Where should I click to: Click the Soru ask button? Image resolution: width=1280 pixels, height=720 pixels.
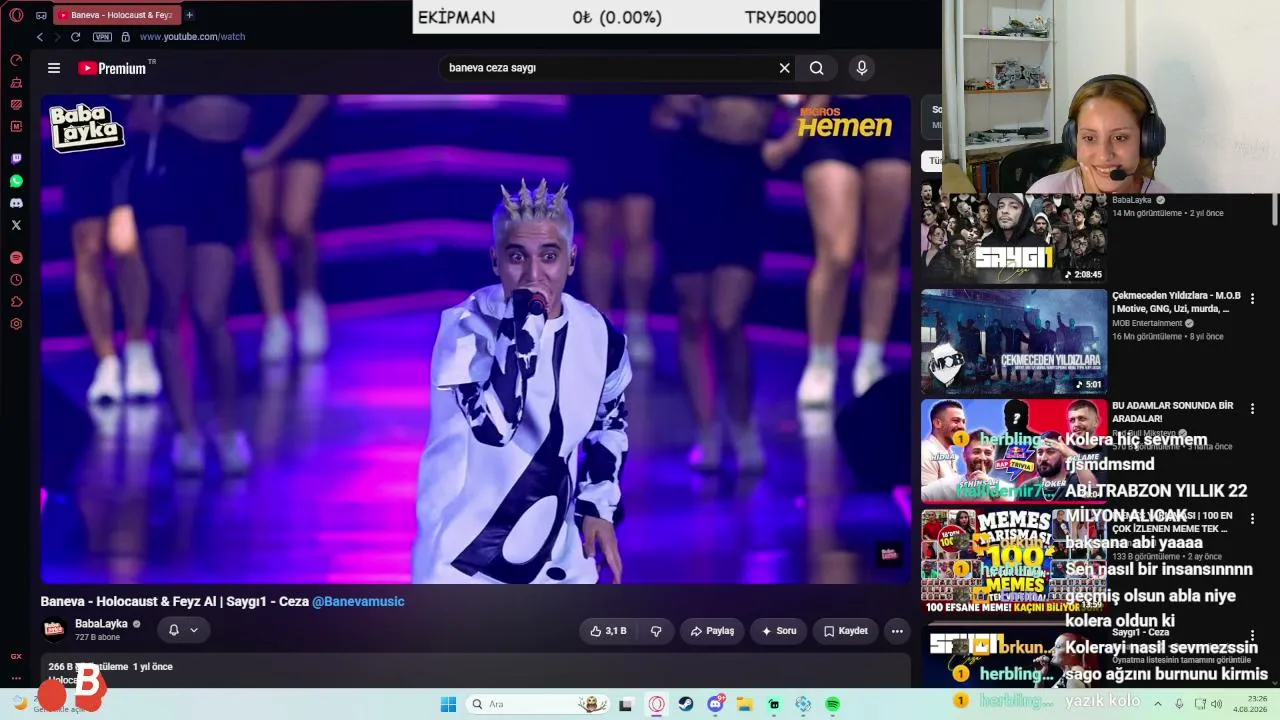pos(779,631)
